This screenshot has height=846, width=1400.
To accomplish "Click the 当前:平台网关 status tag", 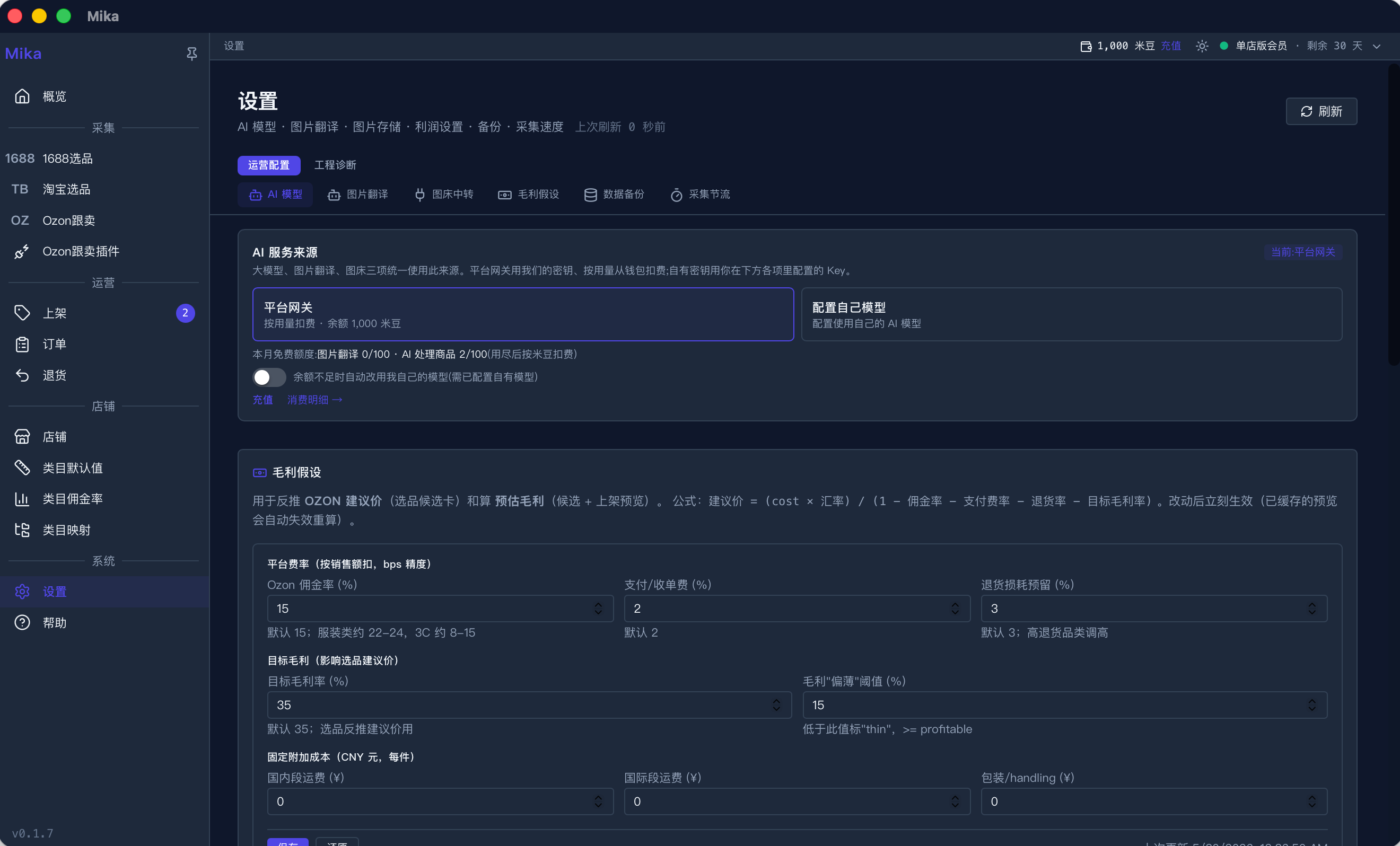I will pyautogui.click(x=1303, y=252).
